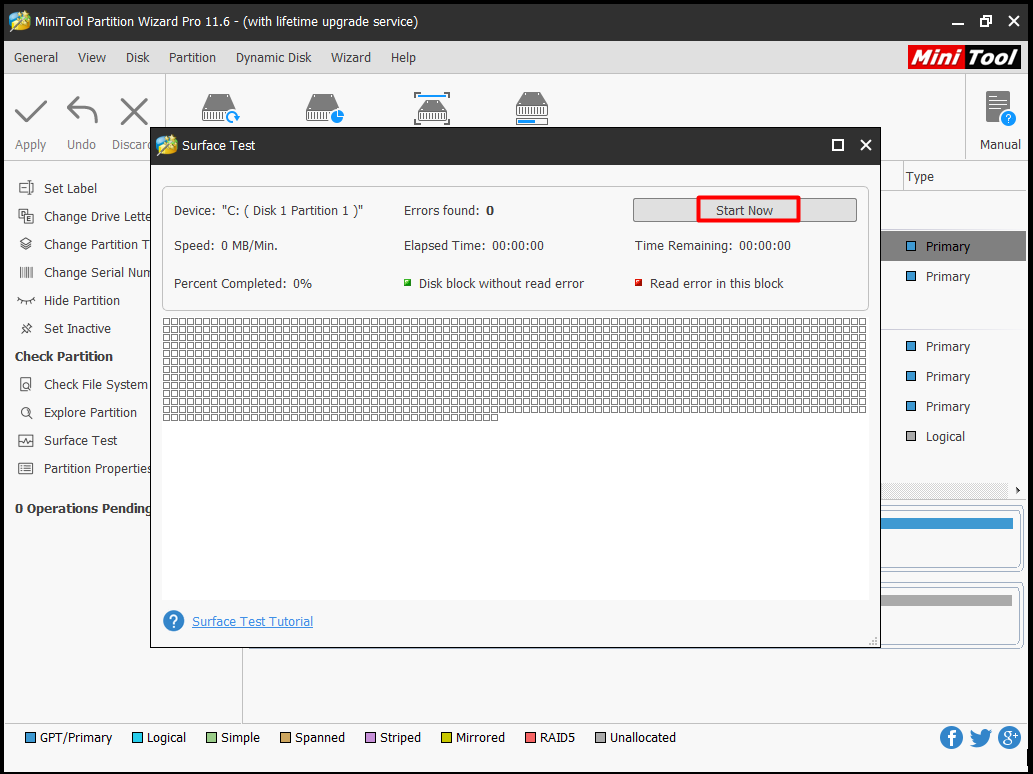
Task: Open the View menu
Action: (92, 57)
